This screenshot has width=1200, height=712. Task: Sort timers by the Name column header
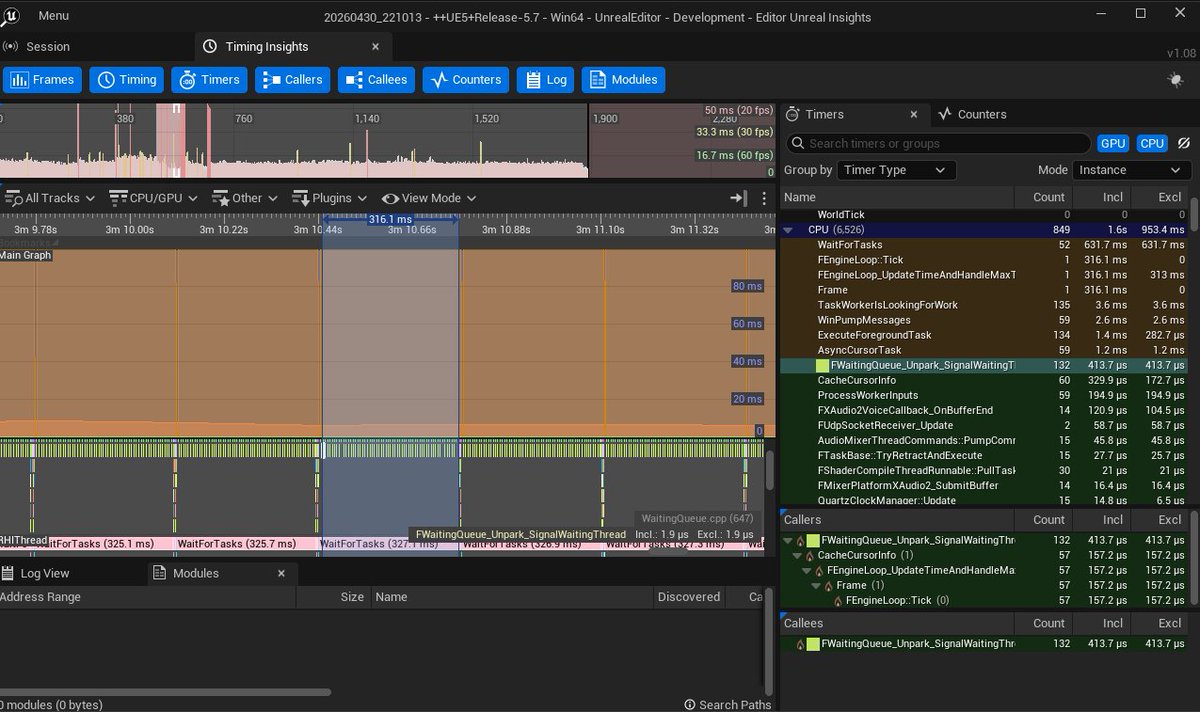coord(898,197)
